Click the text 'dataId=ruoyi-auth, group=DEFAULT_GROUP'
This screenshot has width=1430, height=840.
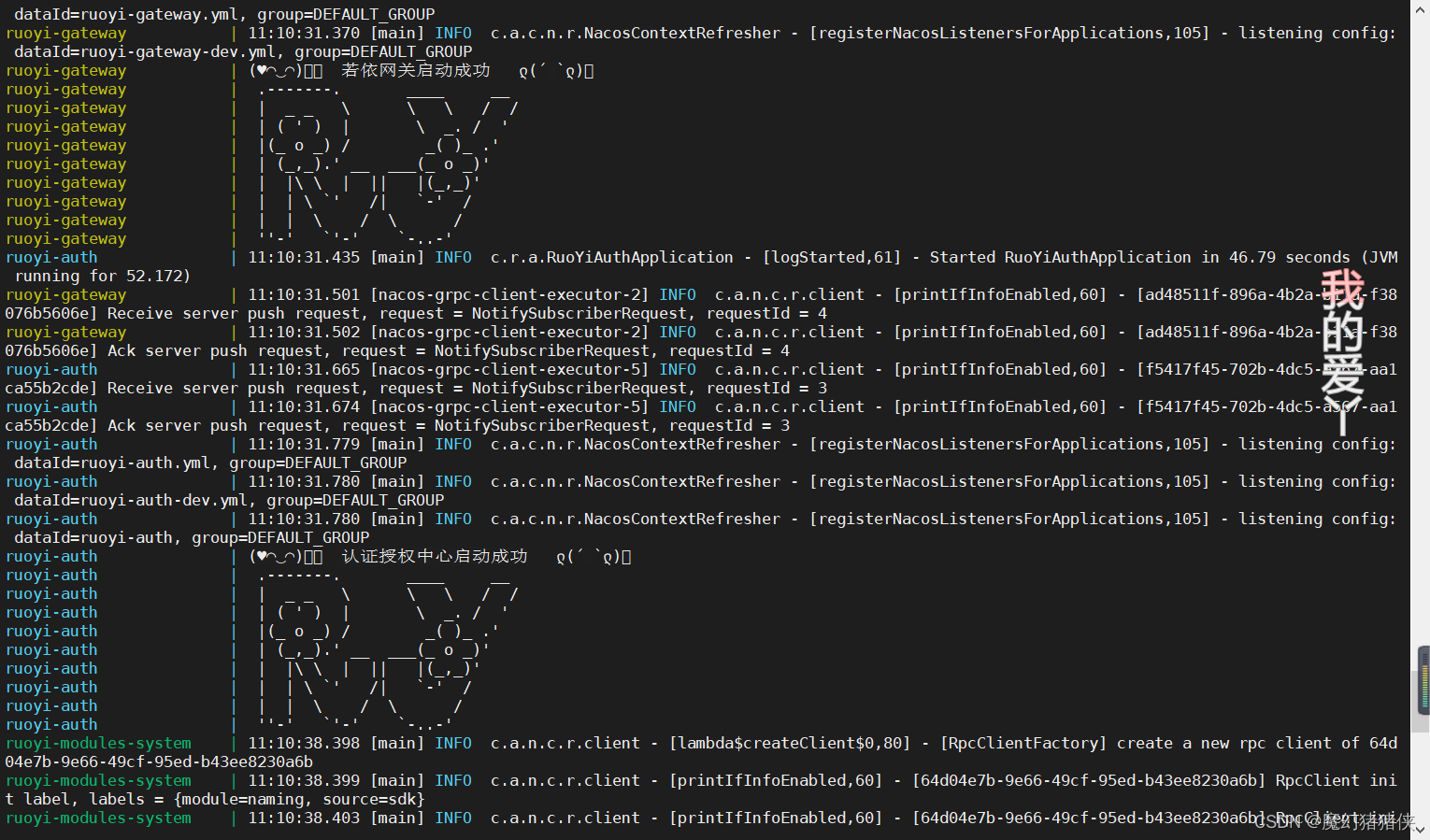pyautogui.click(x=192, y=537)
